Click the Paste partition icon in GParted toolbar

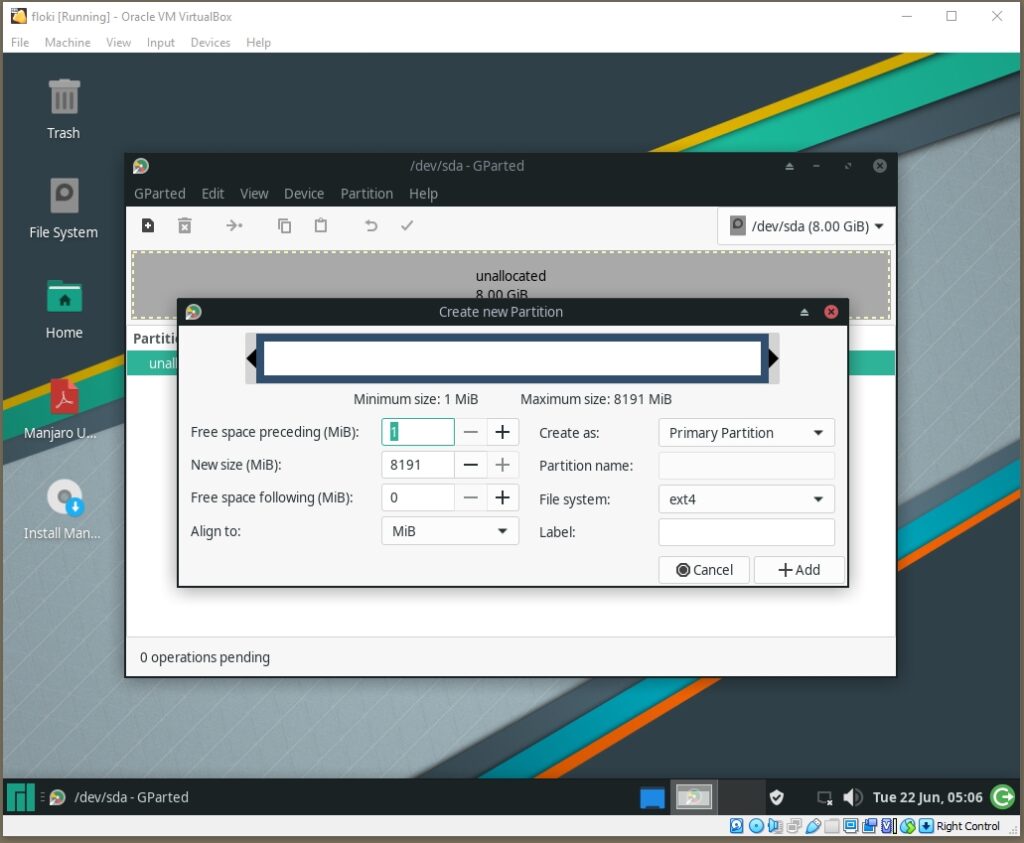point(321,225)
